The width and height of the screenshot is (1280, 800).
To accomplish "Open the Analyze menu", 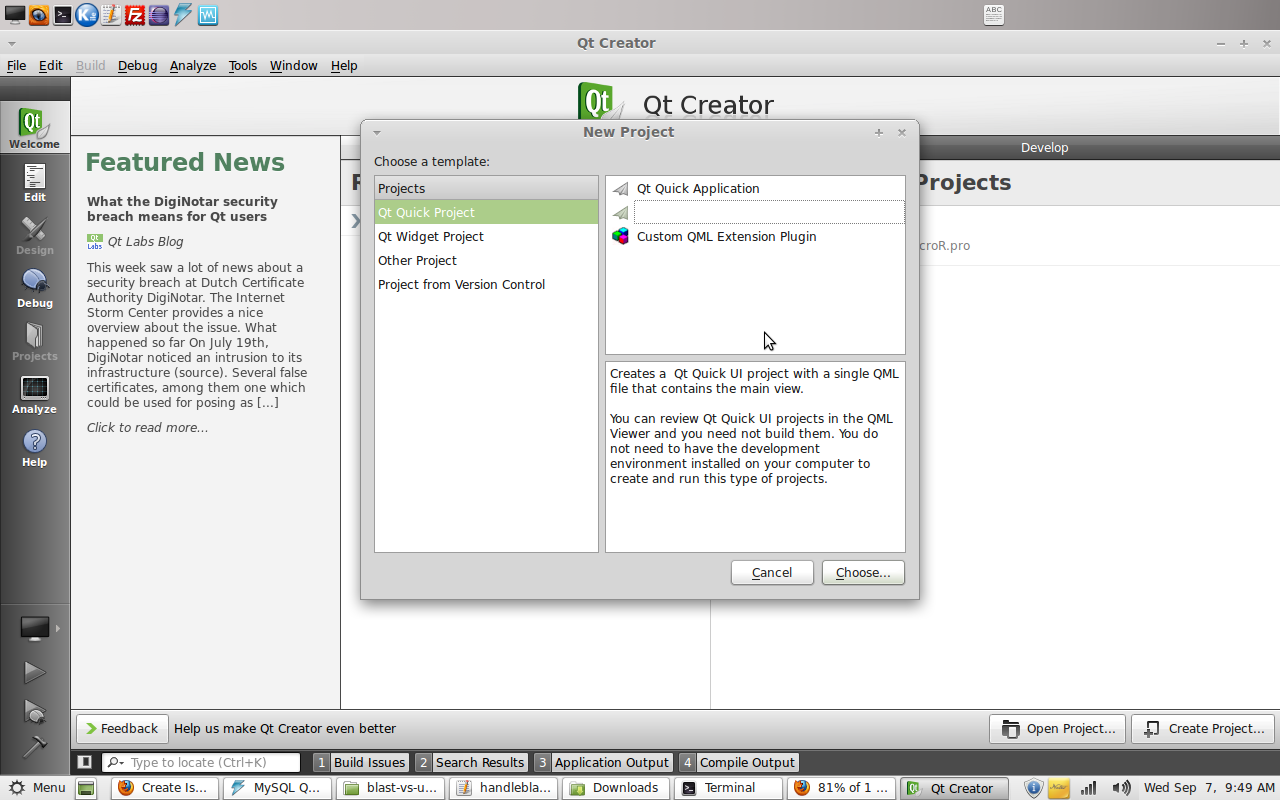I will pyautogui.click(x=193, y=65).
